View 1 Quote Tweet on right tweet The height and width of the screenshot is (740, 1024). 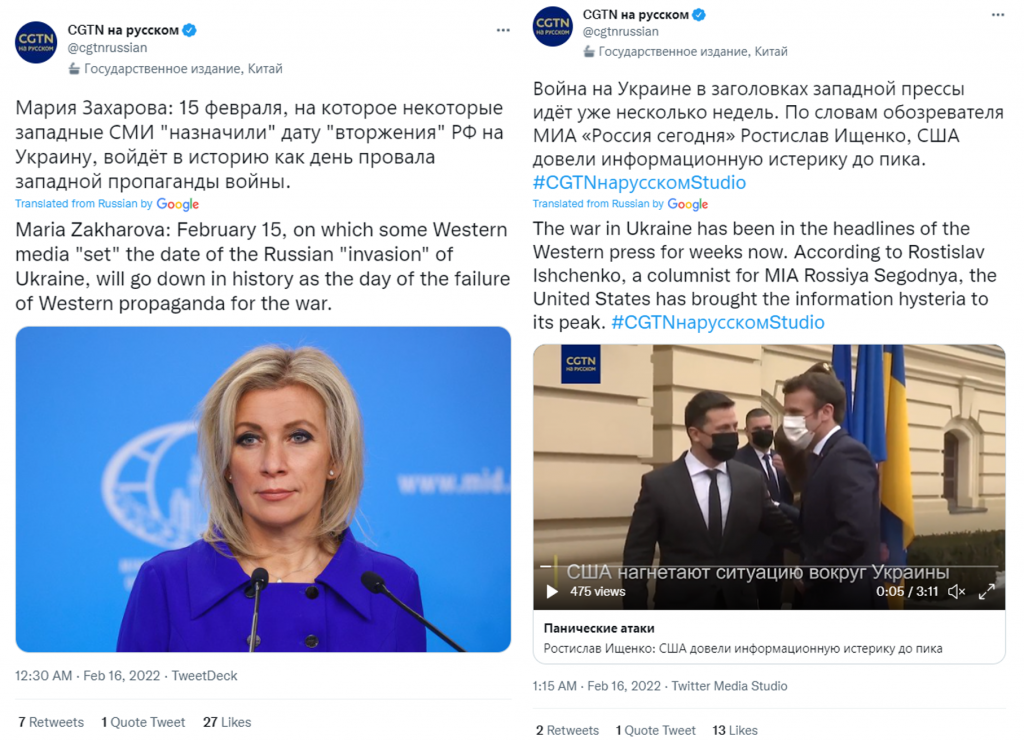tap(655, 730)
